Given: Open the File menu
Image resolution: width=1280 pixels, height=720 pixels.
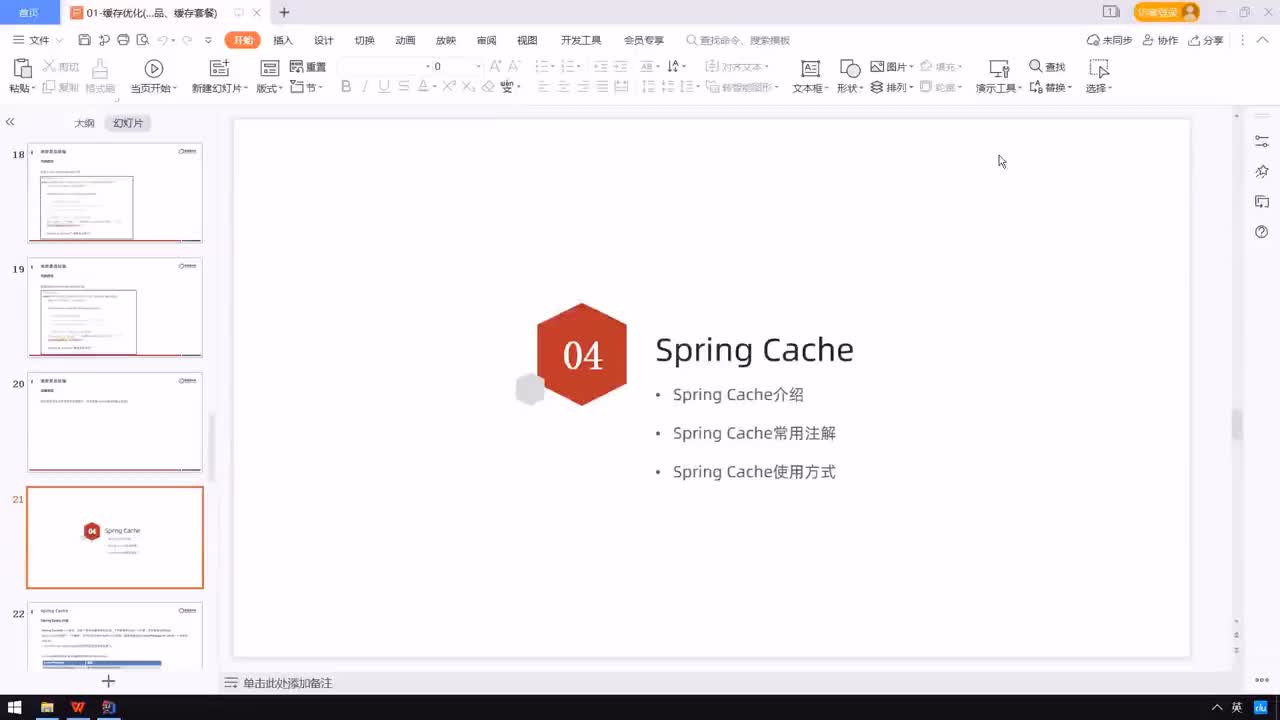Looking at the screenshot, I should (39, 40).
